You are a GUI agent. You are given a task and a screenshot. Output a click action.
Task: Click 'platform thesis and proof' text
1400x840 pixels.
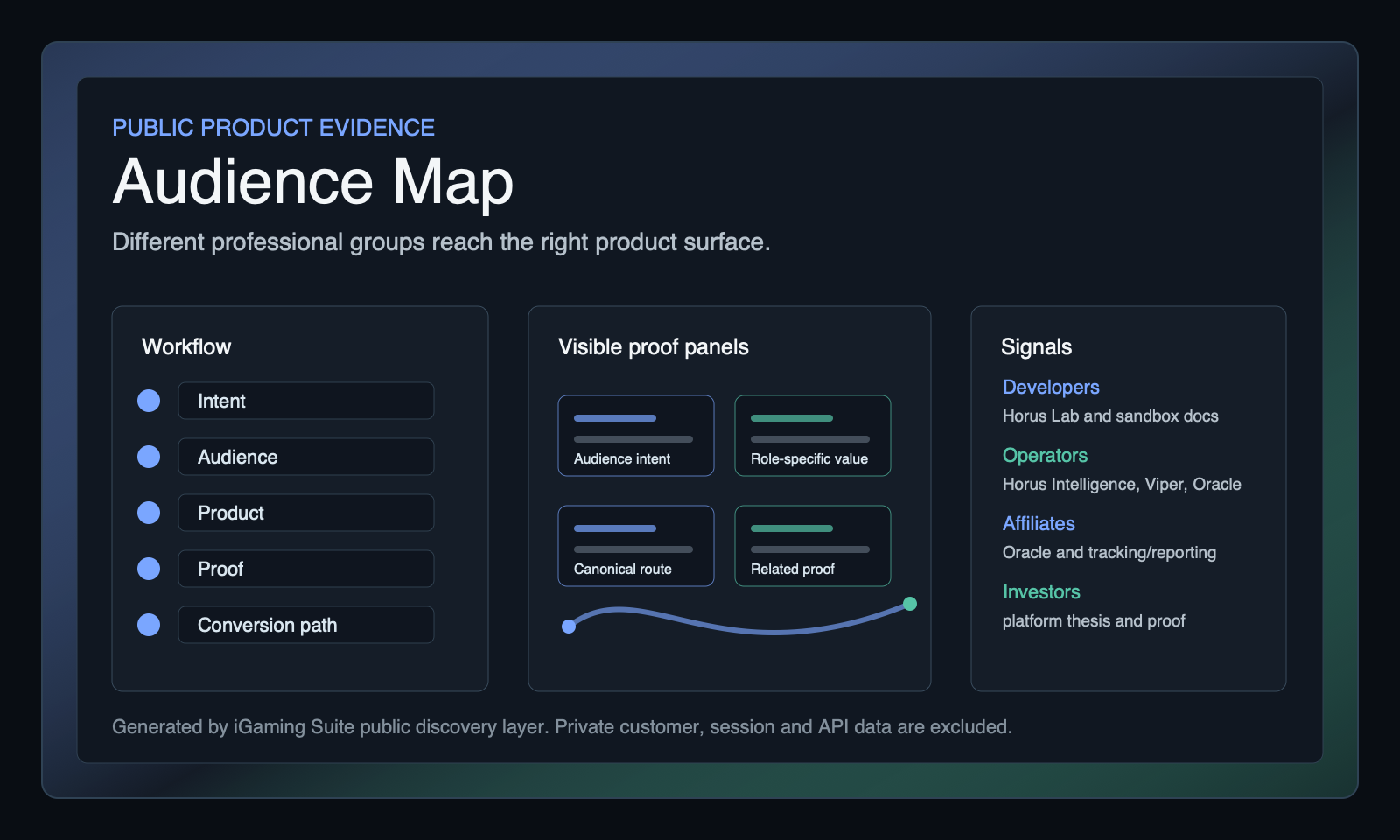(1094, 620)
